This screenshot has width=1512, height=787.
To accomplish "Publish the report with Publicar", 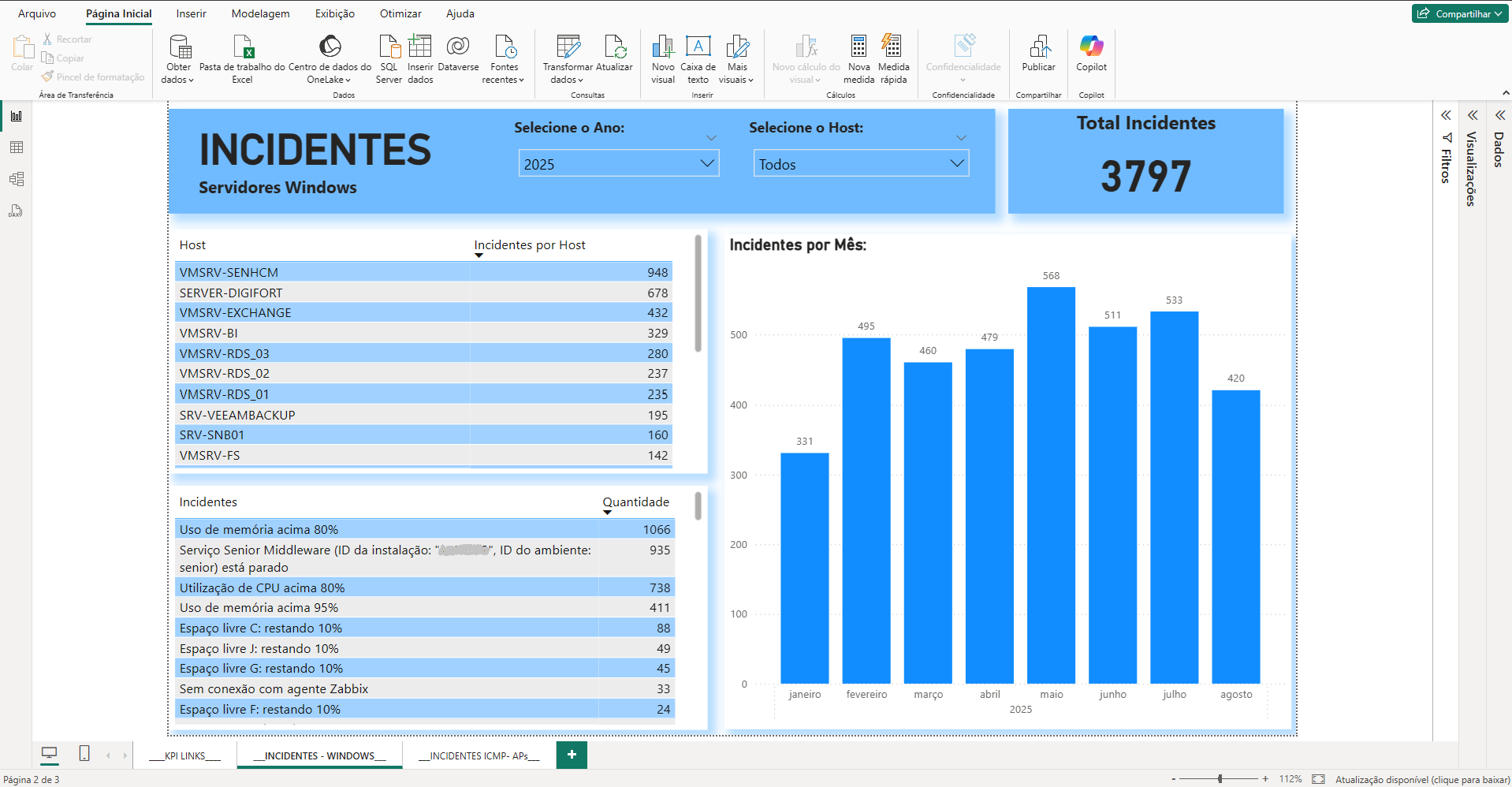I will coord(1038,55).
